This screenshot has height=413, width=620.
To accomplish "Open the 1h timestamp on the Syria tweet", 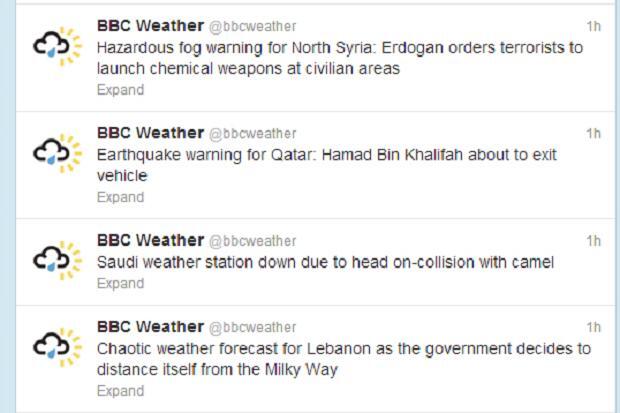I will tap(593, 26).
